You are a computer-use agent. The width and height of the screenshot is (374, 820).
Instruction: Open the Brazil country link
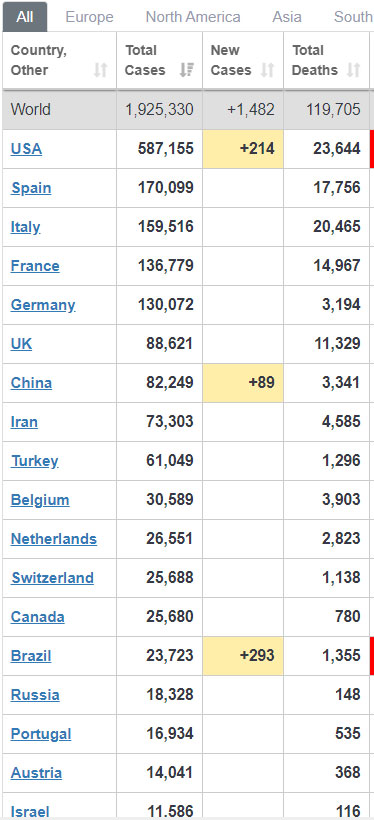[31, 656]
